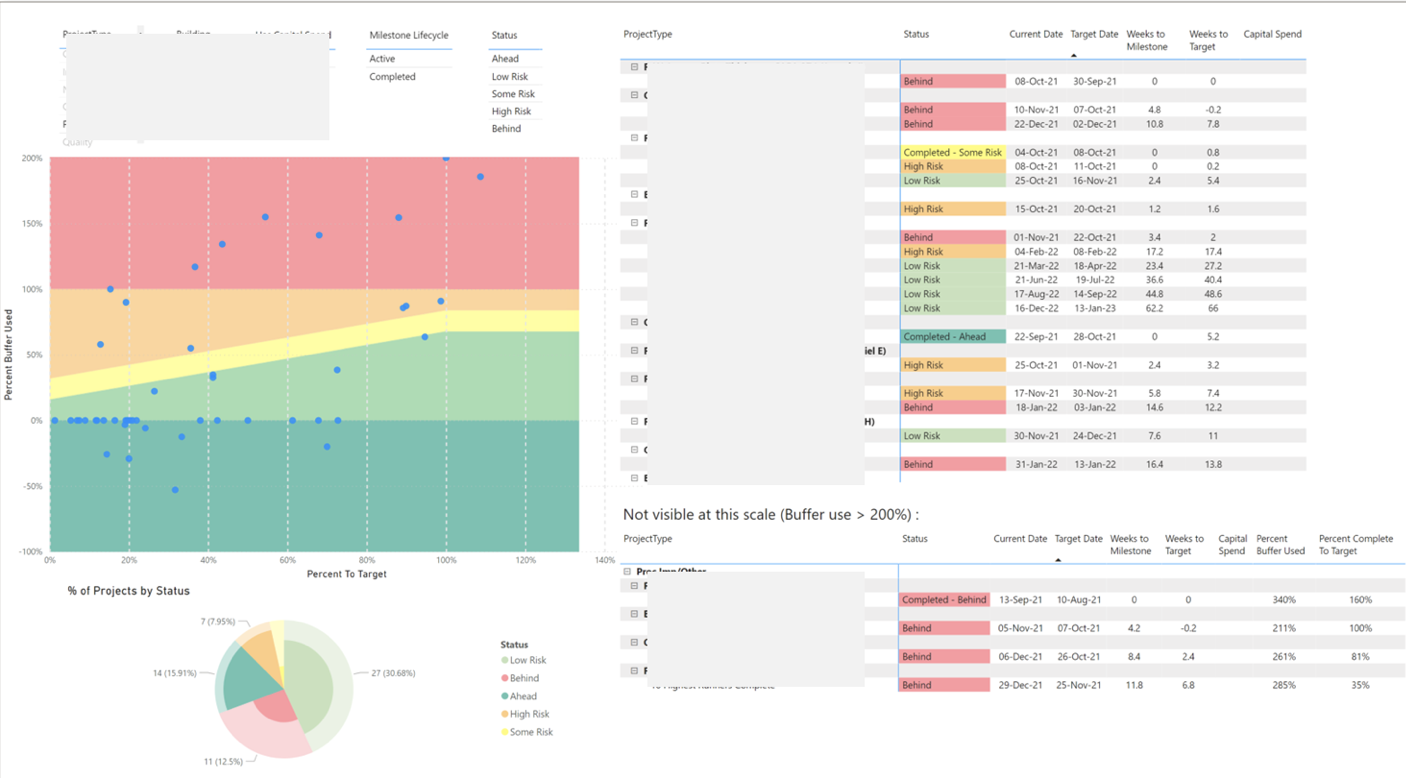Click the "35%" percent complete value

[x=1361, y=686]
